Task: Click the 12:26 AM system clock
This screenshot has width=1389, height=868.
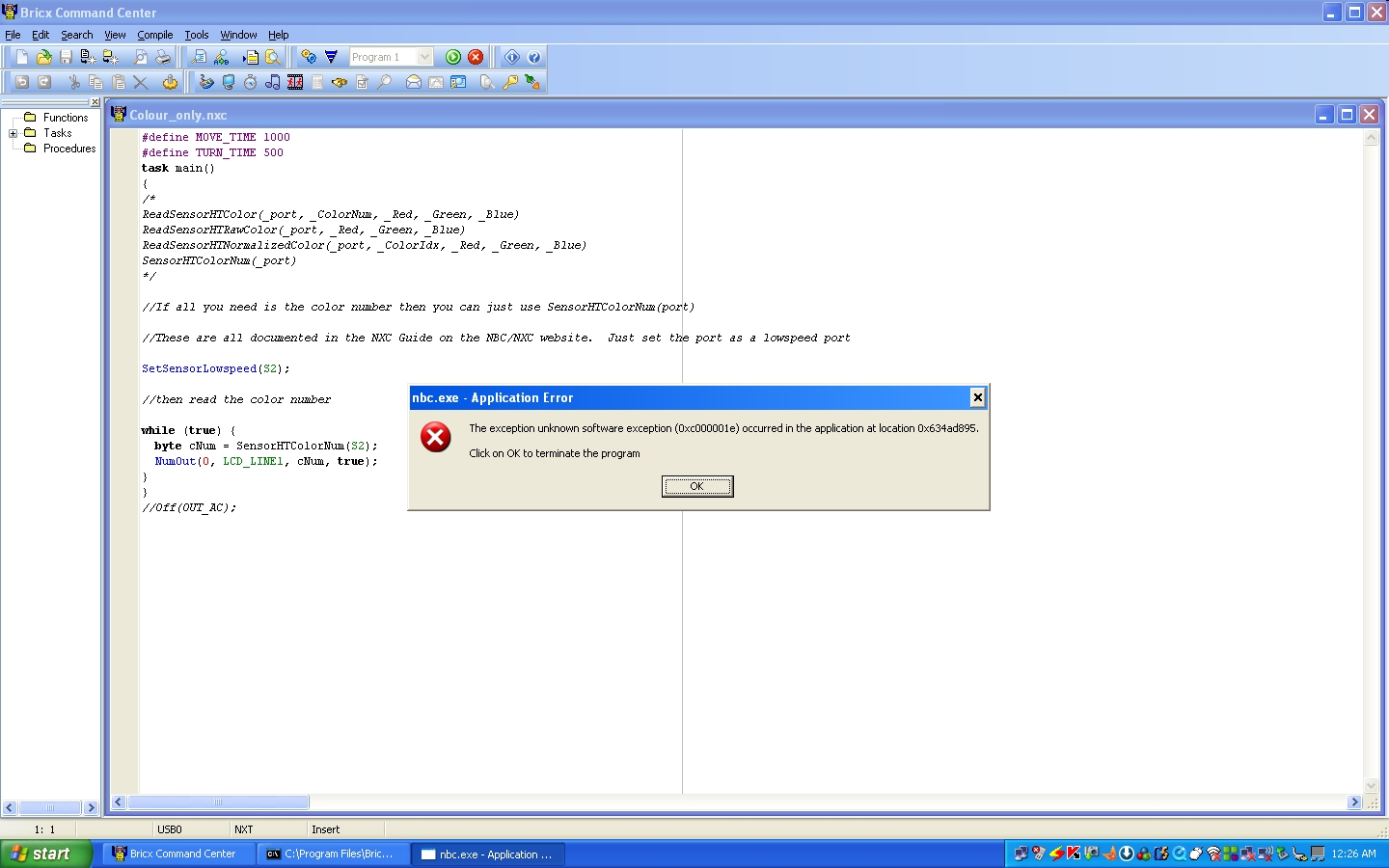Action: (1354, 854)
